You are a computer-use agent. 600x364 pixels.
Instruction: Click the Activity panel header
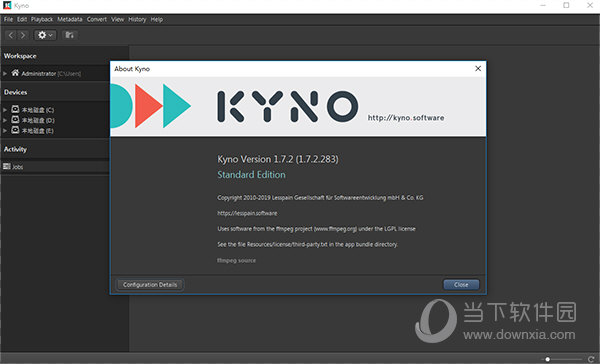click(15, 149)
